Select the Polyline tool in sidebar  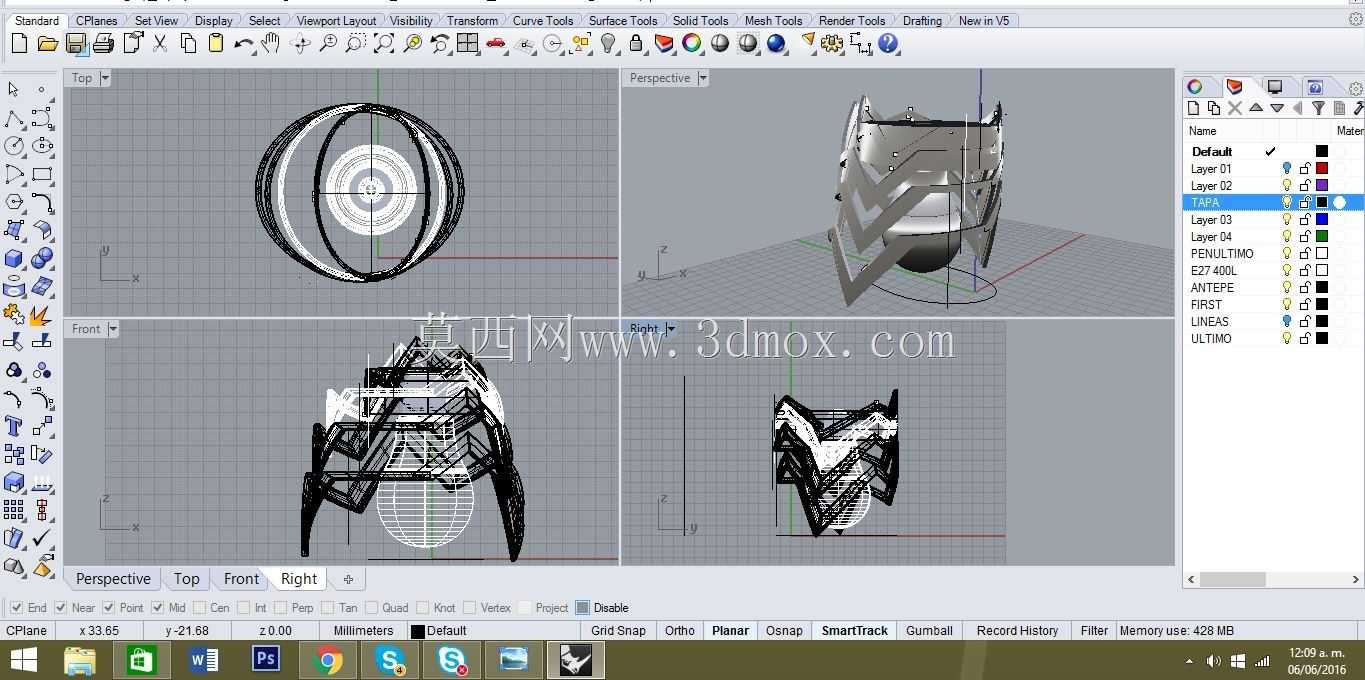tap(14, 119)
